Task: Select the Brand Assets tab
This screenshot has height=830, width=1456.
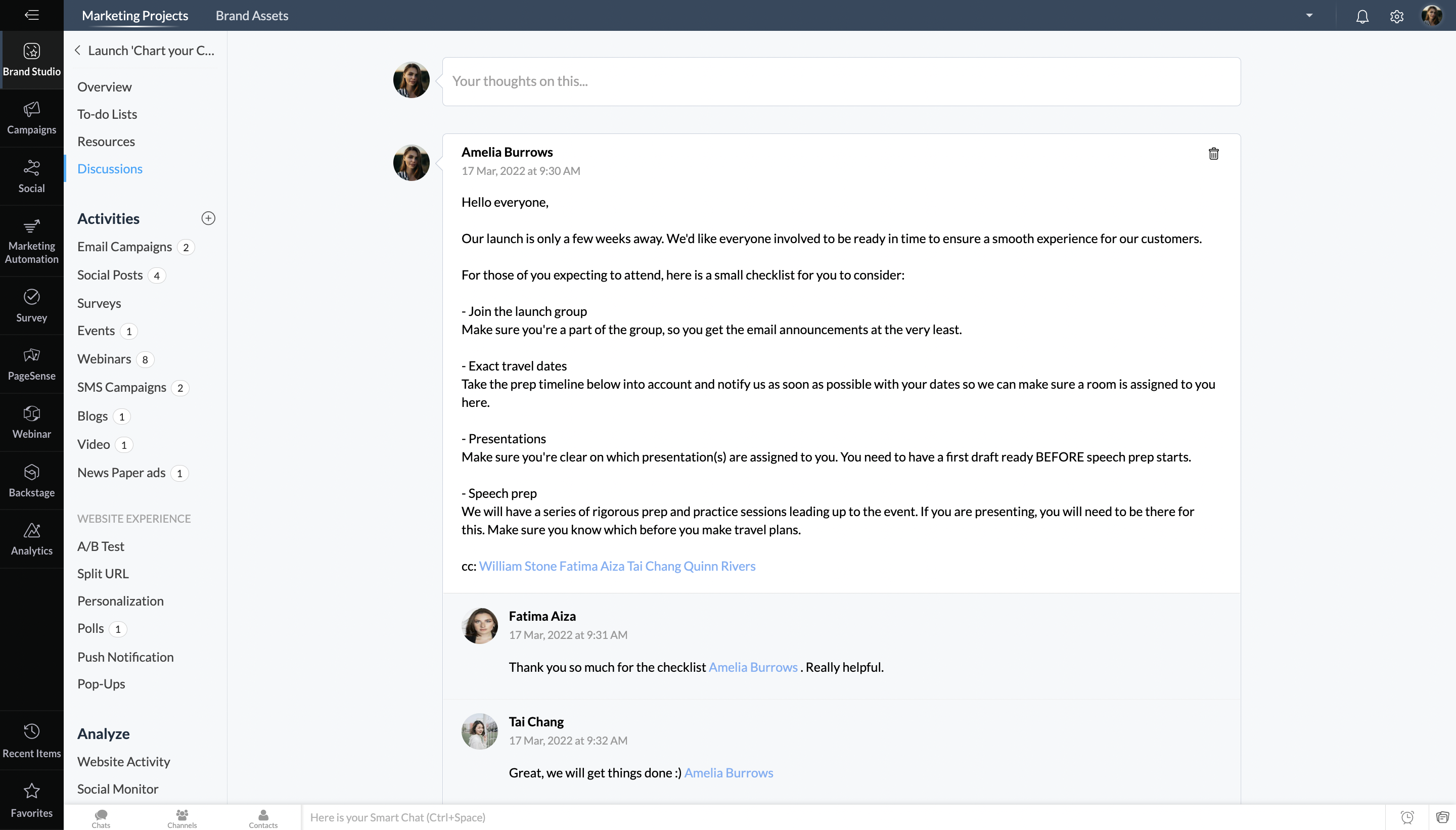Action: click(252, 15)
